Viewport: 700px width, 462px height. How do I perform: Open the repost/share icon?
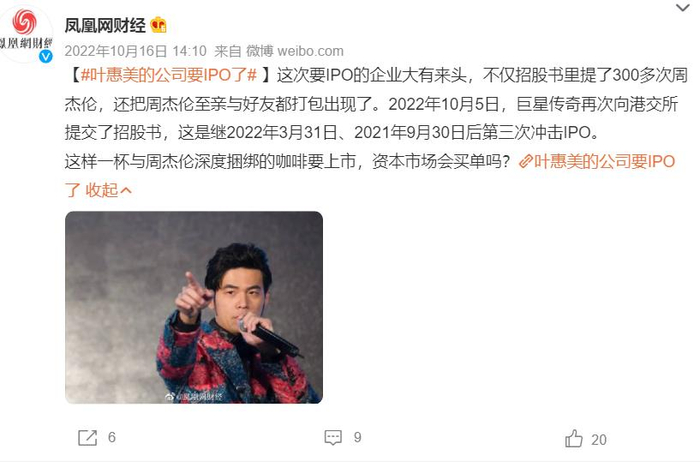point(88,437)
